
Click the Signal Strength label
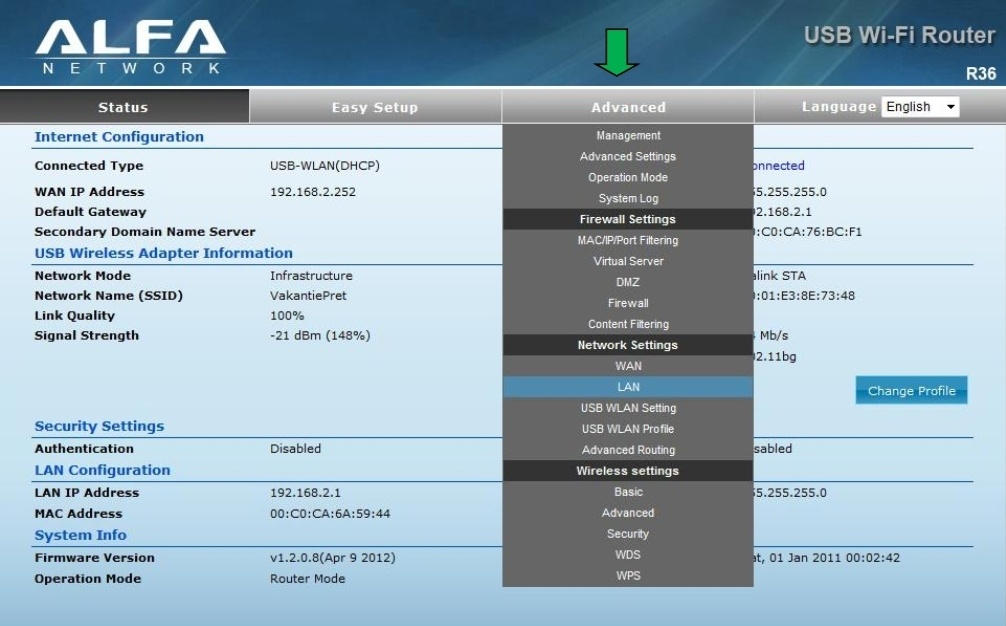click(87, 335)
